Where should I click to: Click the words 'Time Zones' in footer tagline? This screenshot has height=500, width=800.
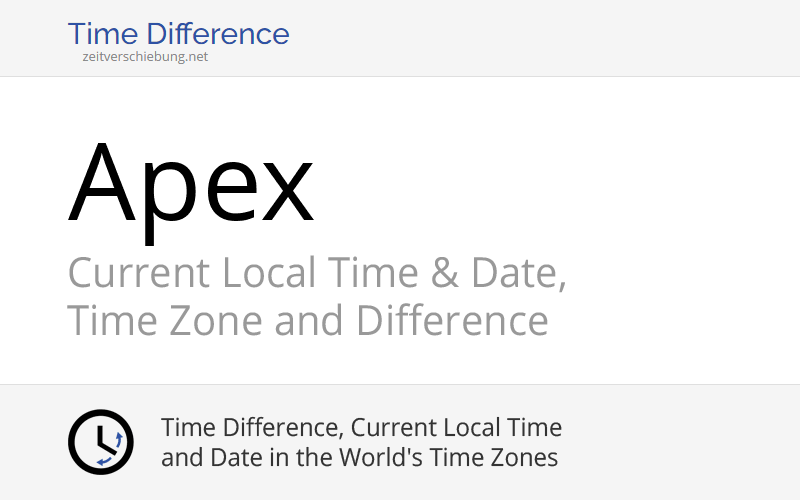point(493,457)
